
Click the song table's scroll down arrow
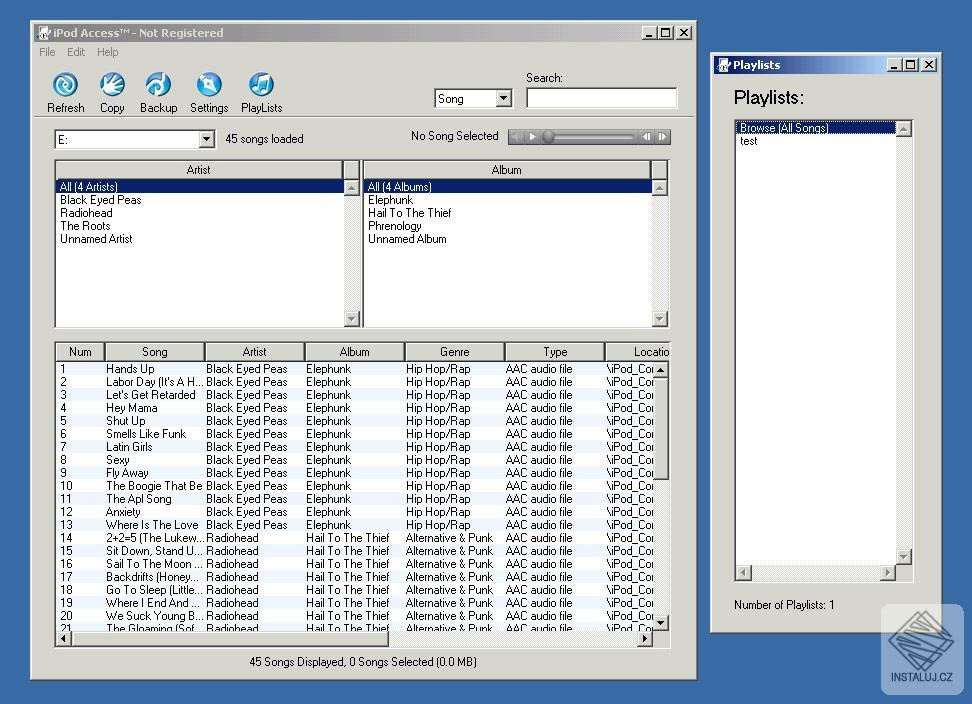click(x=661, y=622)
